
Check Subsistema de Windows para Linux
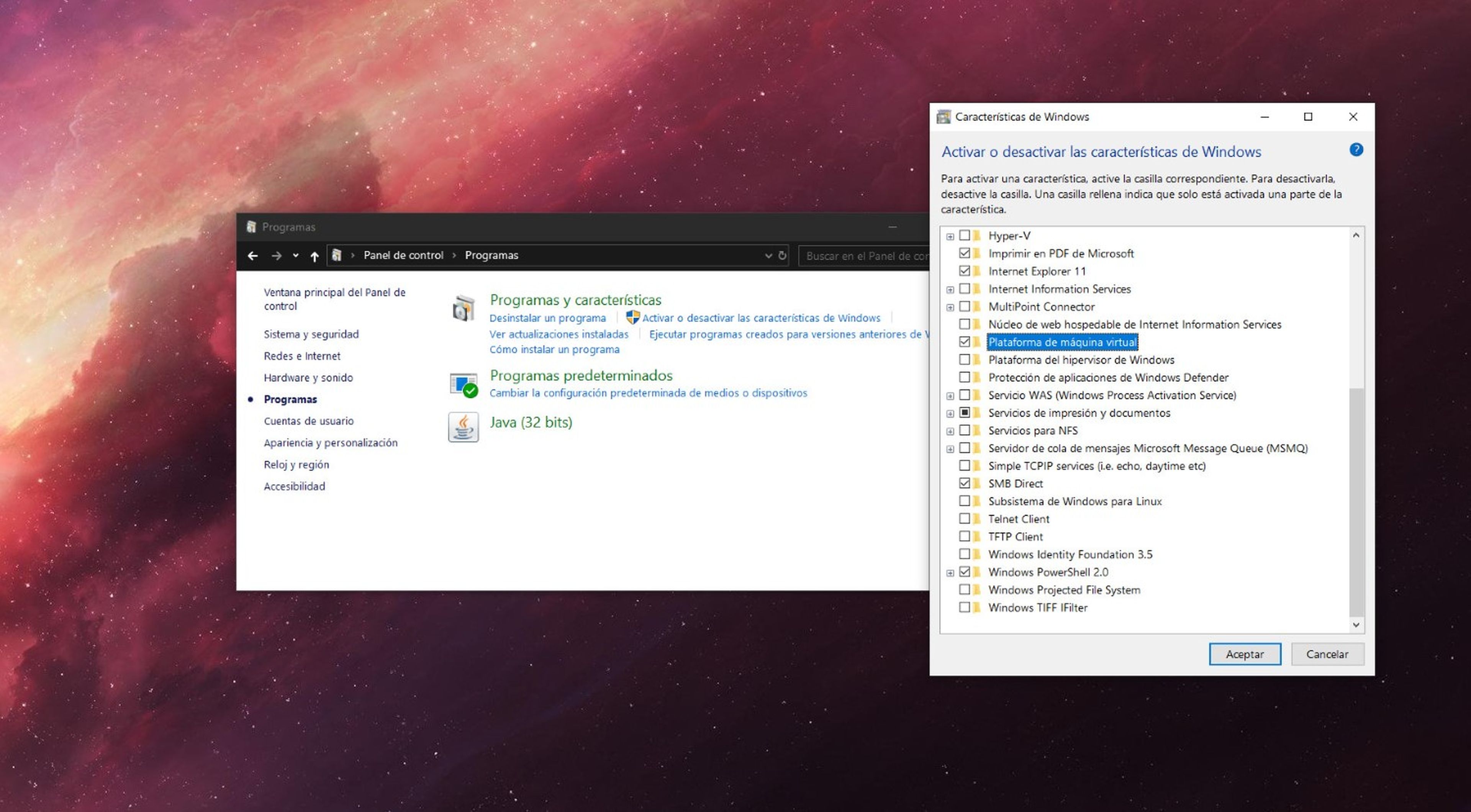(x=965, y=501)
